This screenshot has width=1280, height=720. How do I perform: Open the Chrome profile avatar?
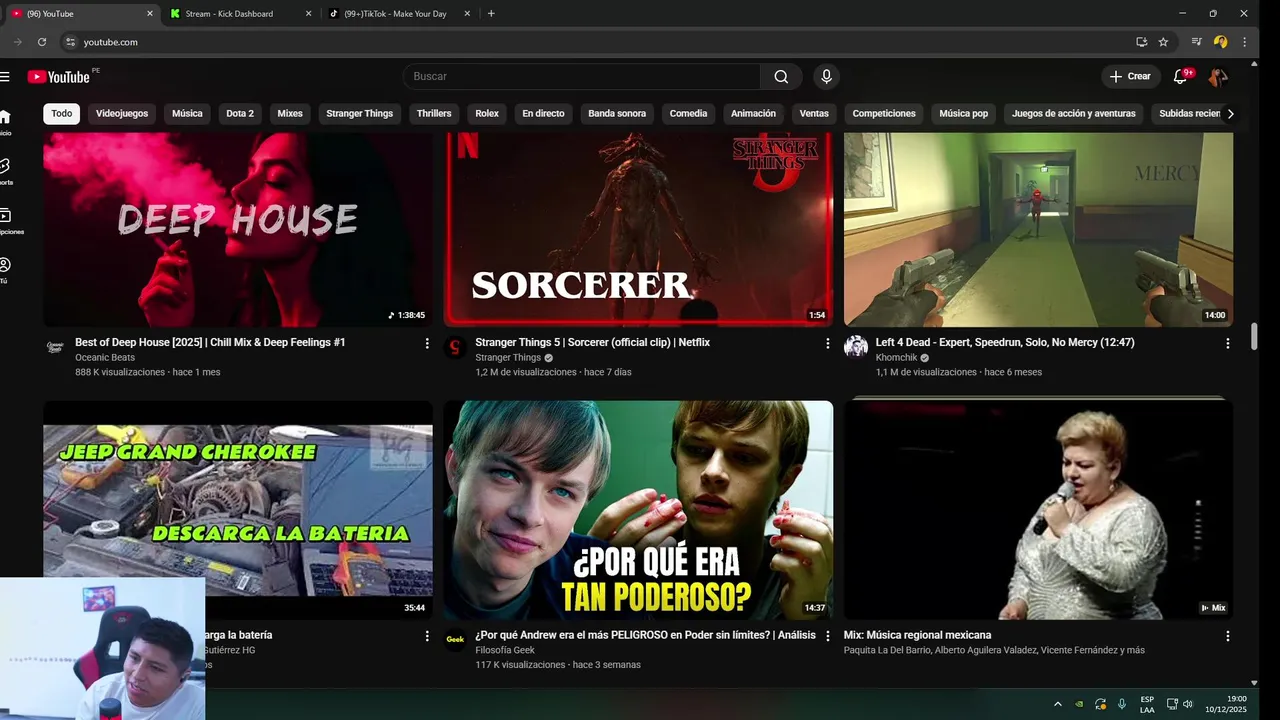click(x=1220, y=42)
